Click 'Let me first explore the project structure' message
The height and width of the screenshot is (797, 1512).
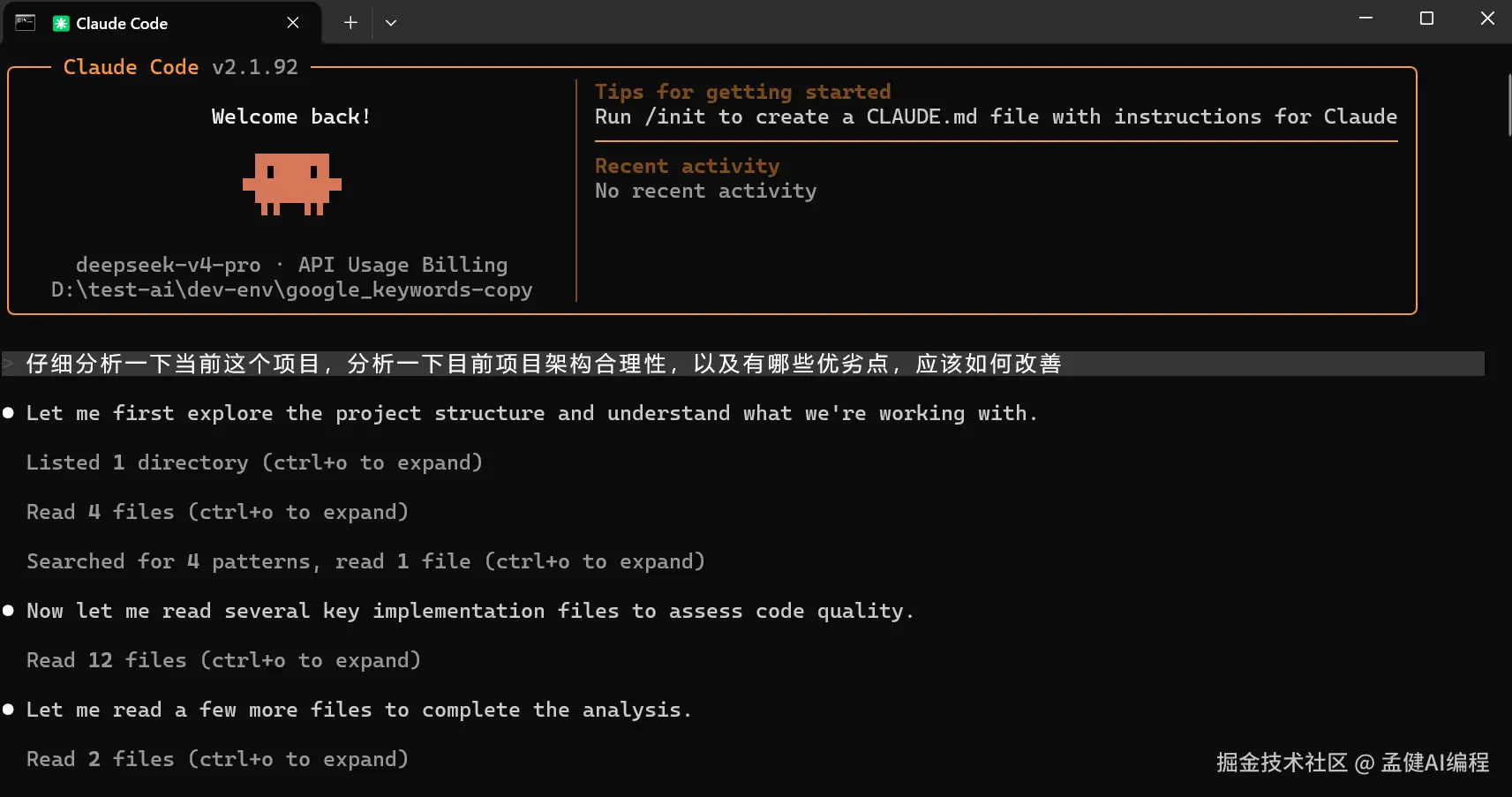coord(531,413)
